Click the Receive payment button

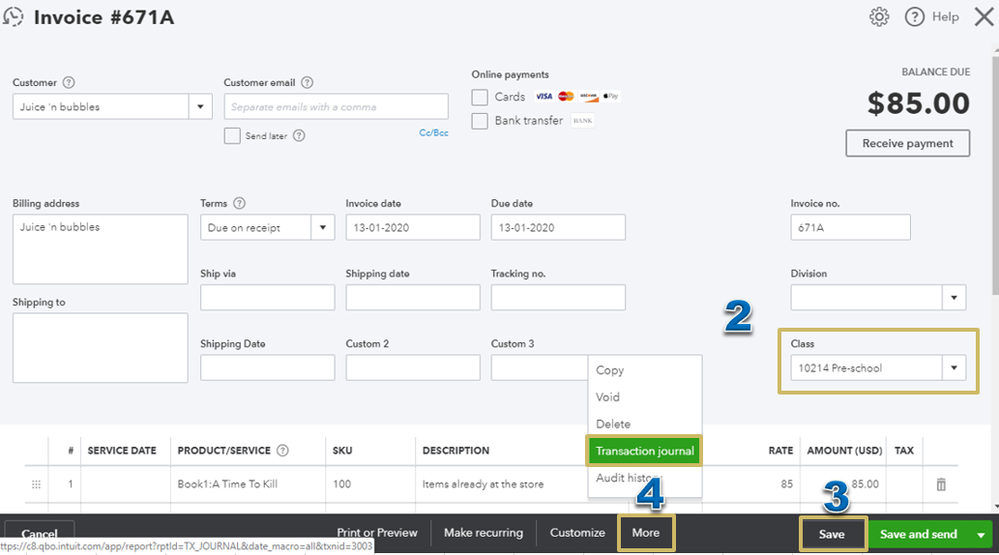(907, 143)
